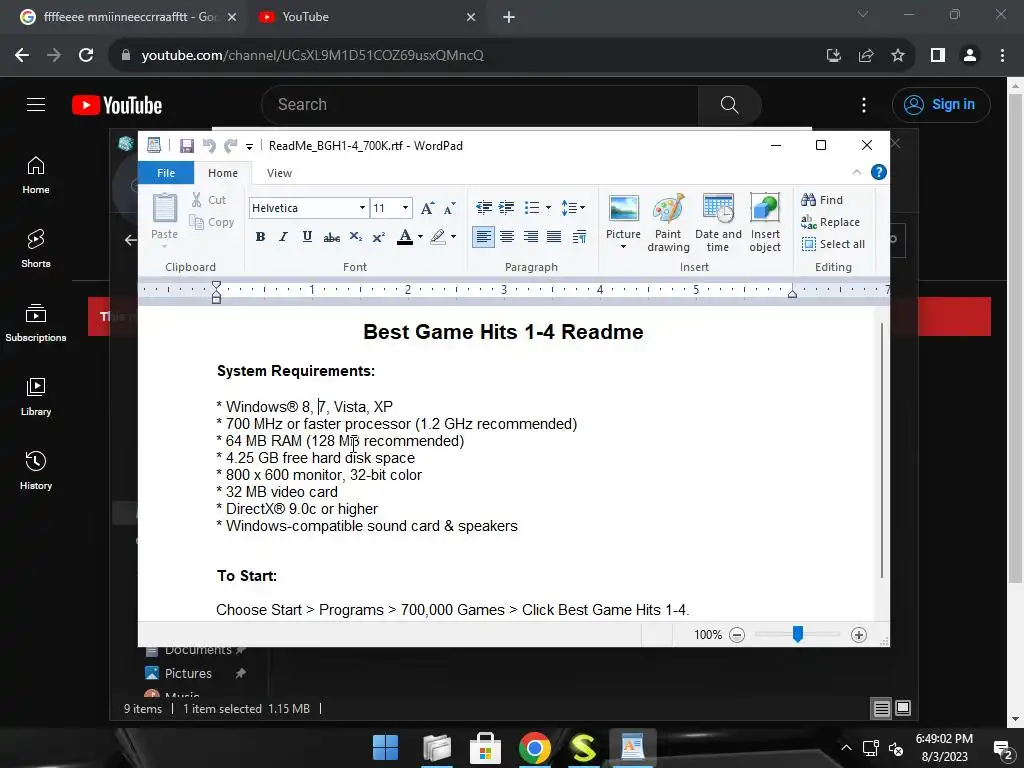Expand the bullet list style arrow

pyautogui.click(x=548, y=208)
